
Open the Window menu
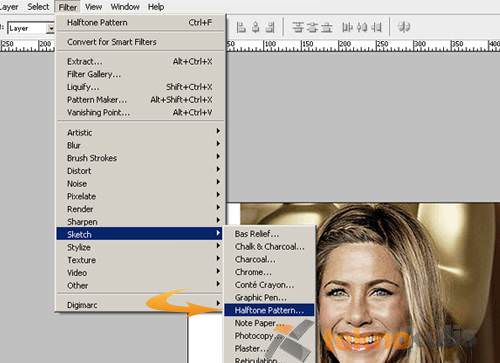tap(125, 7)
